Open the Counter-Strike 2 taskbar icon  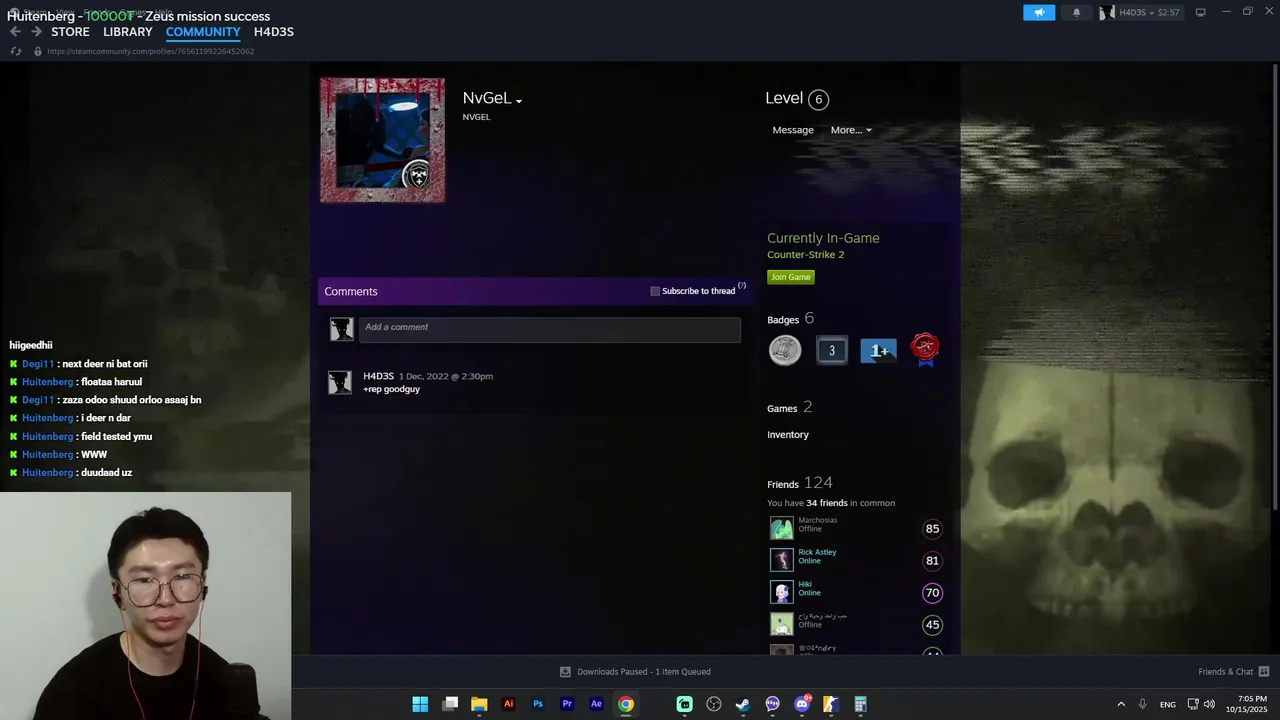(831, 704)
